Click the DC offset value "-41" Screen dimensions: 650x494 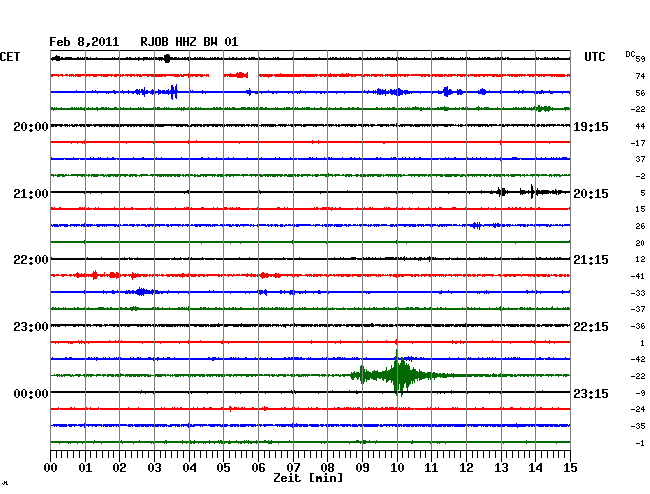click(638, 276)
